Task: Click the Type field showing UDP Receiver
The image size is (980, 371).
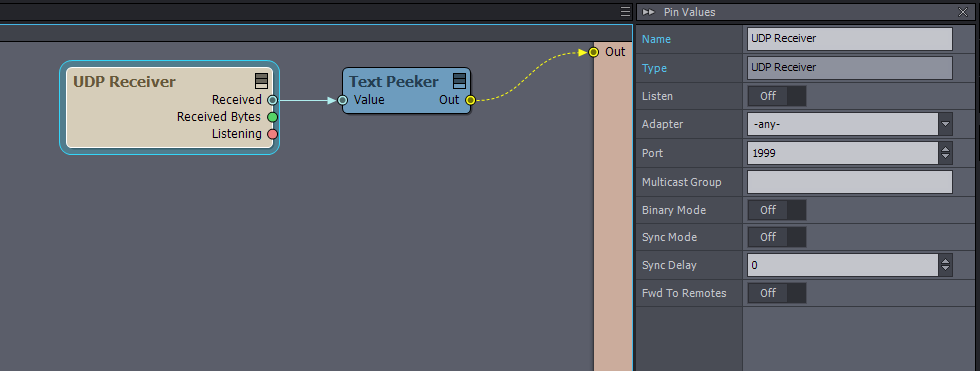Action: (x=850, y=67)
